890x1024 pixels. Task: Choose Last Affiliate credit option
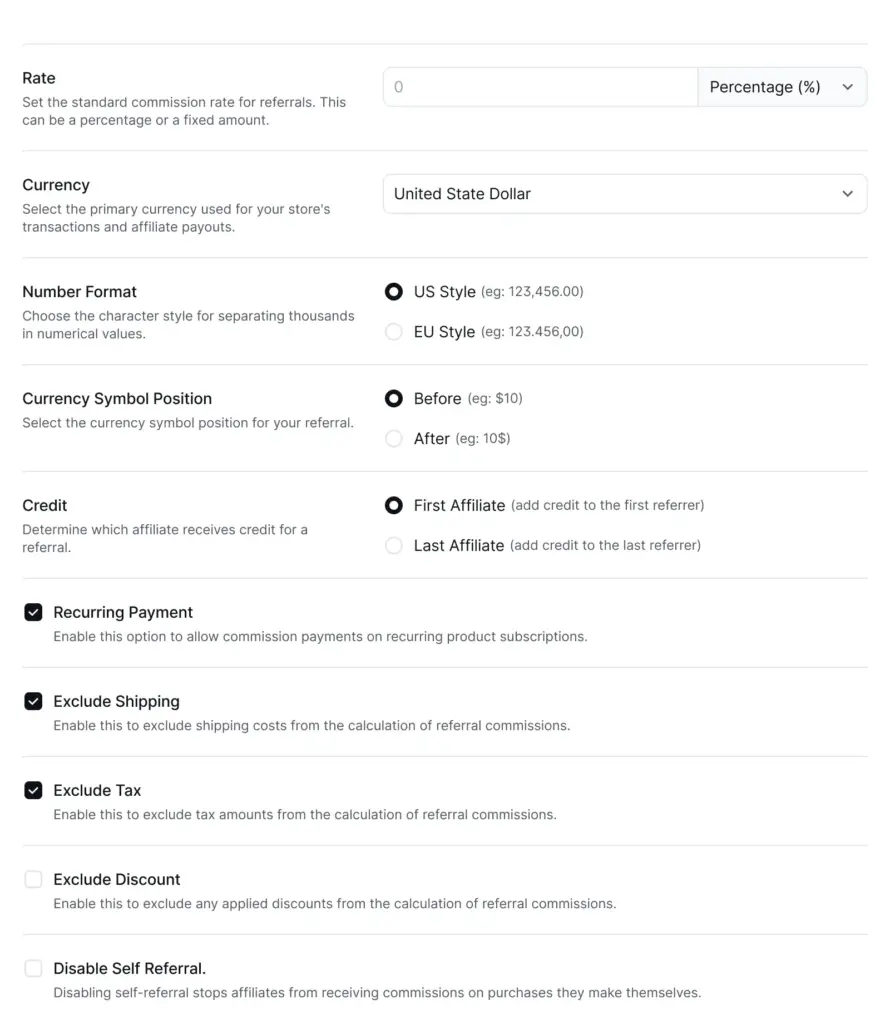pos(394,545)
